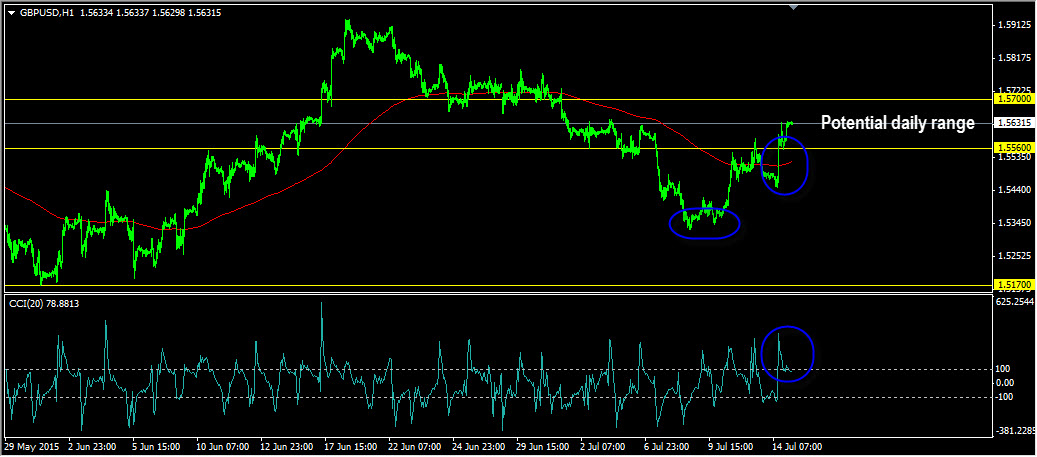
Task: Click the 1.54400 price axis value
Action: point(1015,190)
